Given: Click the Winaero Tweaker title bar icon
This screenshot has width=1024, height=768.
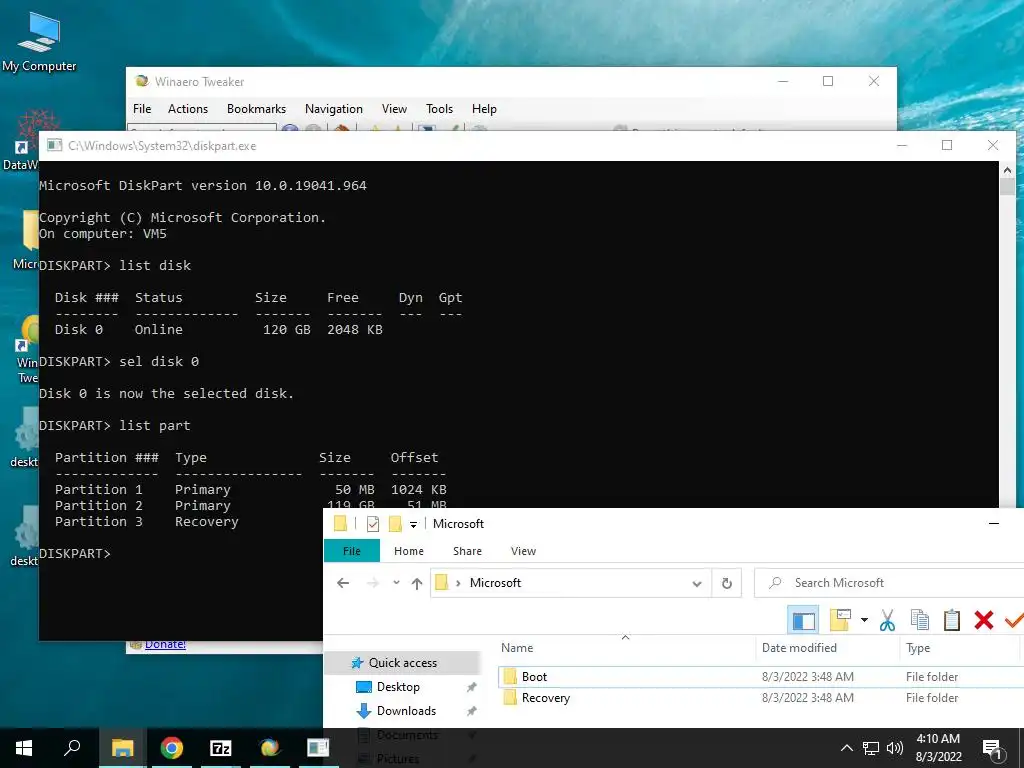Looking at the screenshot, I should pos(142,81).
